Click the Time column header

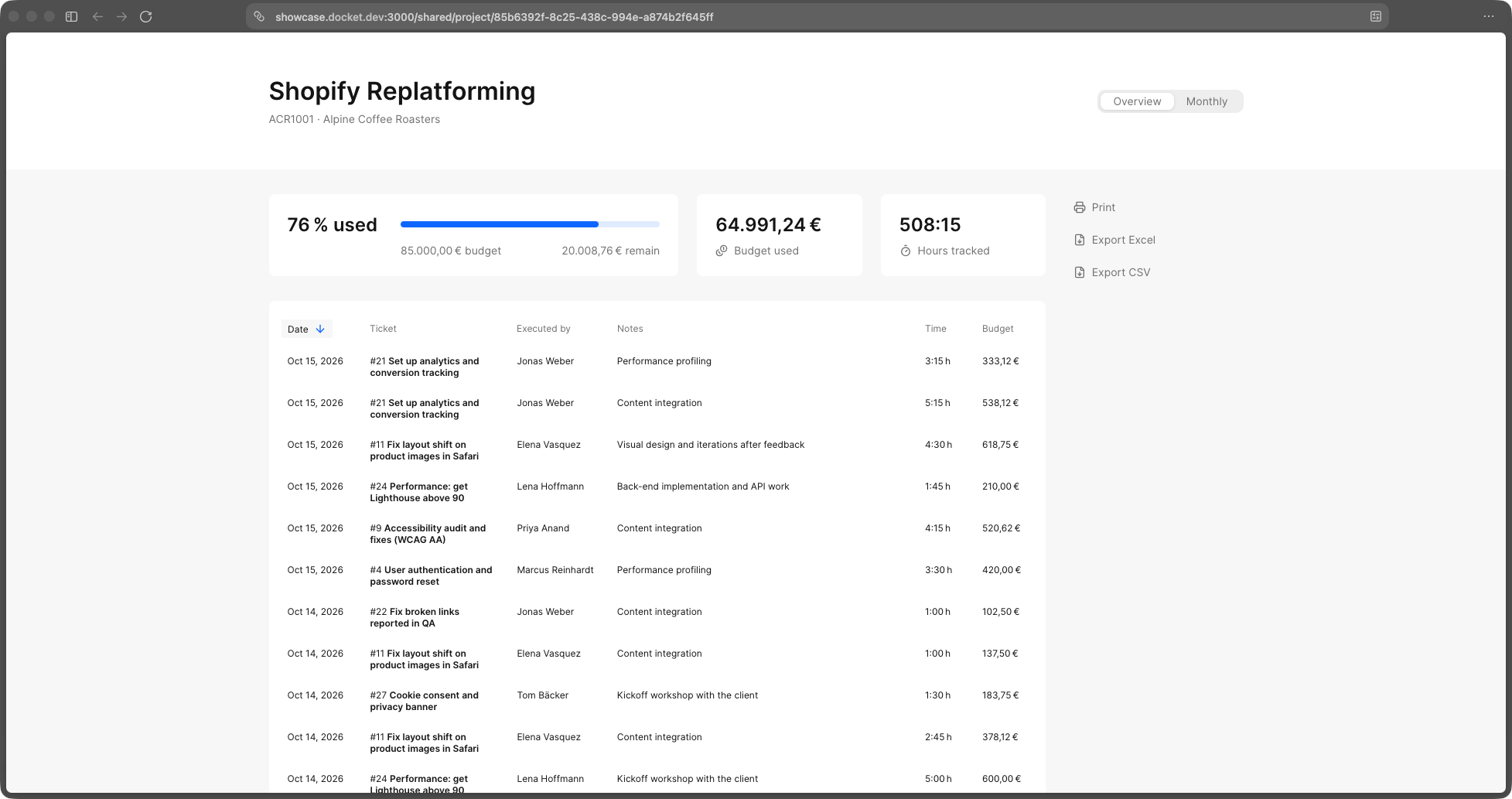click(x=936, y=329)
